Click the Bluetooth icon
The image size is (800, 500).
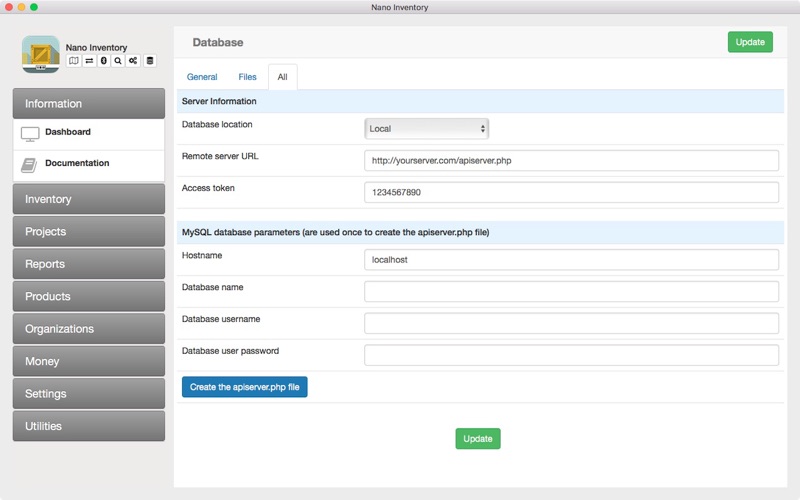pos(103,61)
